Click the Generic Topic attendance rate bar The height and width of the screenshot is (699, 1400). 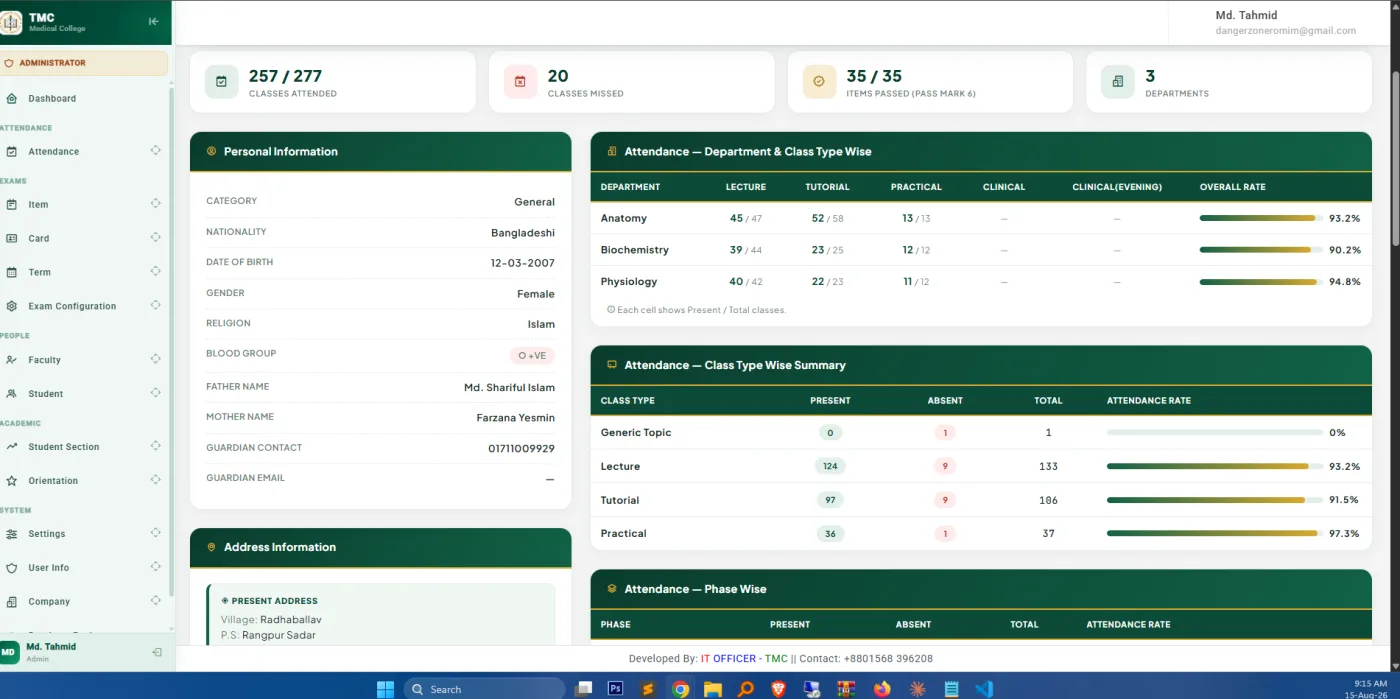pyautogui.click(x=1214, y=433)
